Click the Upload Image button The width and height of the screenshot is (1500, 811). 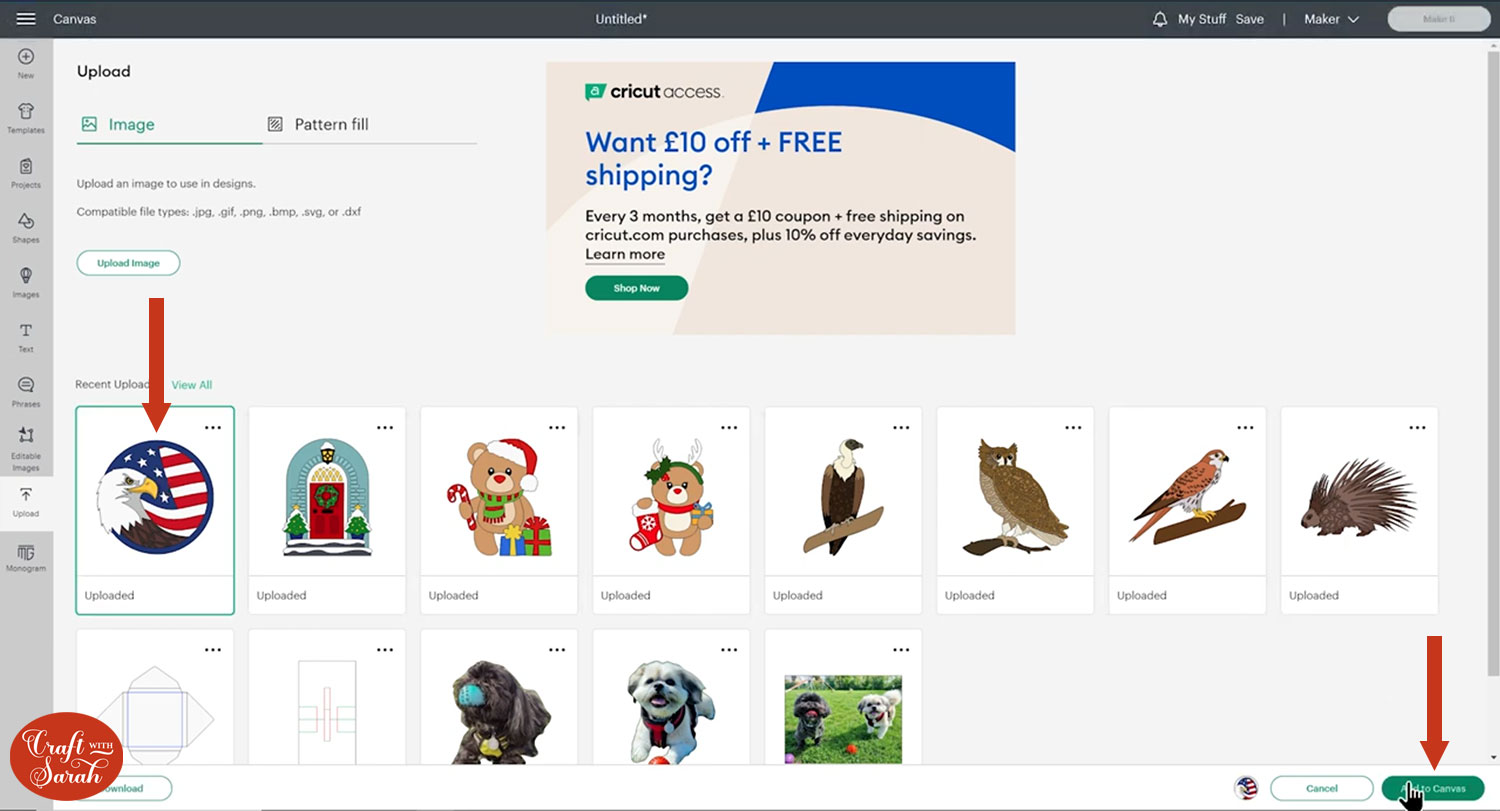click(x=128, y=263)
